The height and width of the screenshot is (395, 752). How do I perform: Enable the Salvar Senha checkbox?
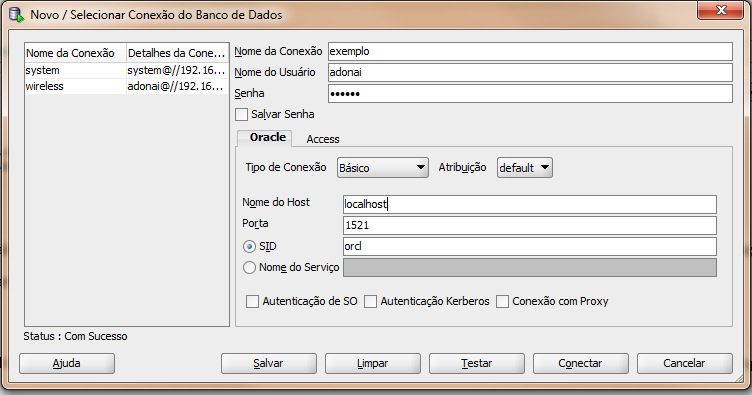pos(242,115)
